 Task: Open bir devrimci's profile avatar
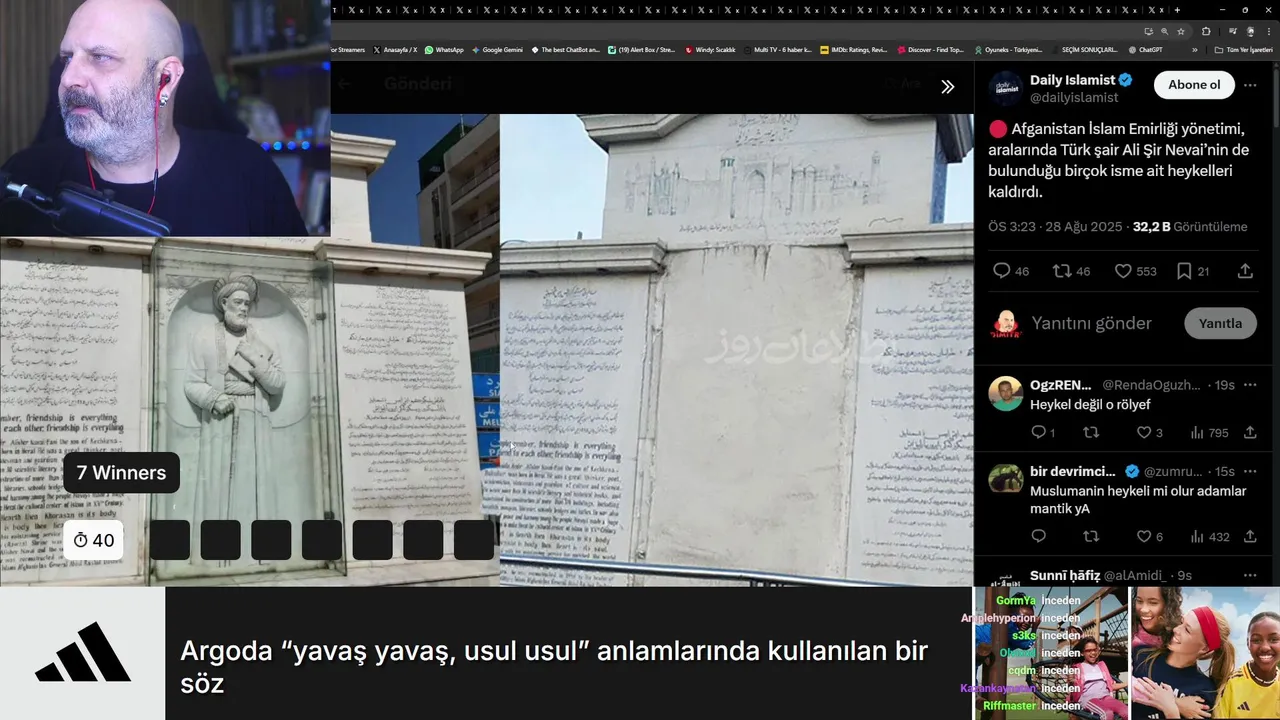tap(1005, 480)
